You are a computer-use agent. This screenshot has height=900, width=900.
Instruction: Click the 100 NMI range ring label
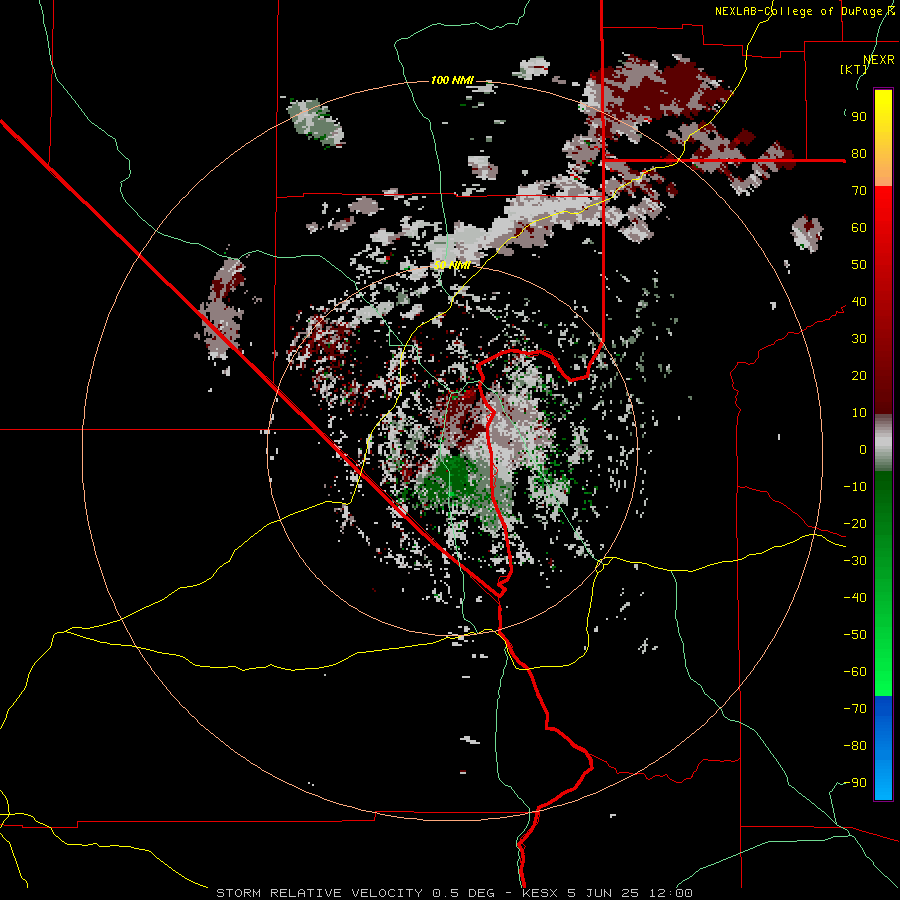pos(452,80)
